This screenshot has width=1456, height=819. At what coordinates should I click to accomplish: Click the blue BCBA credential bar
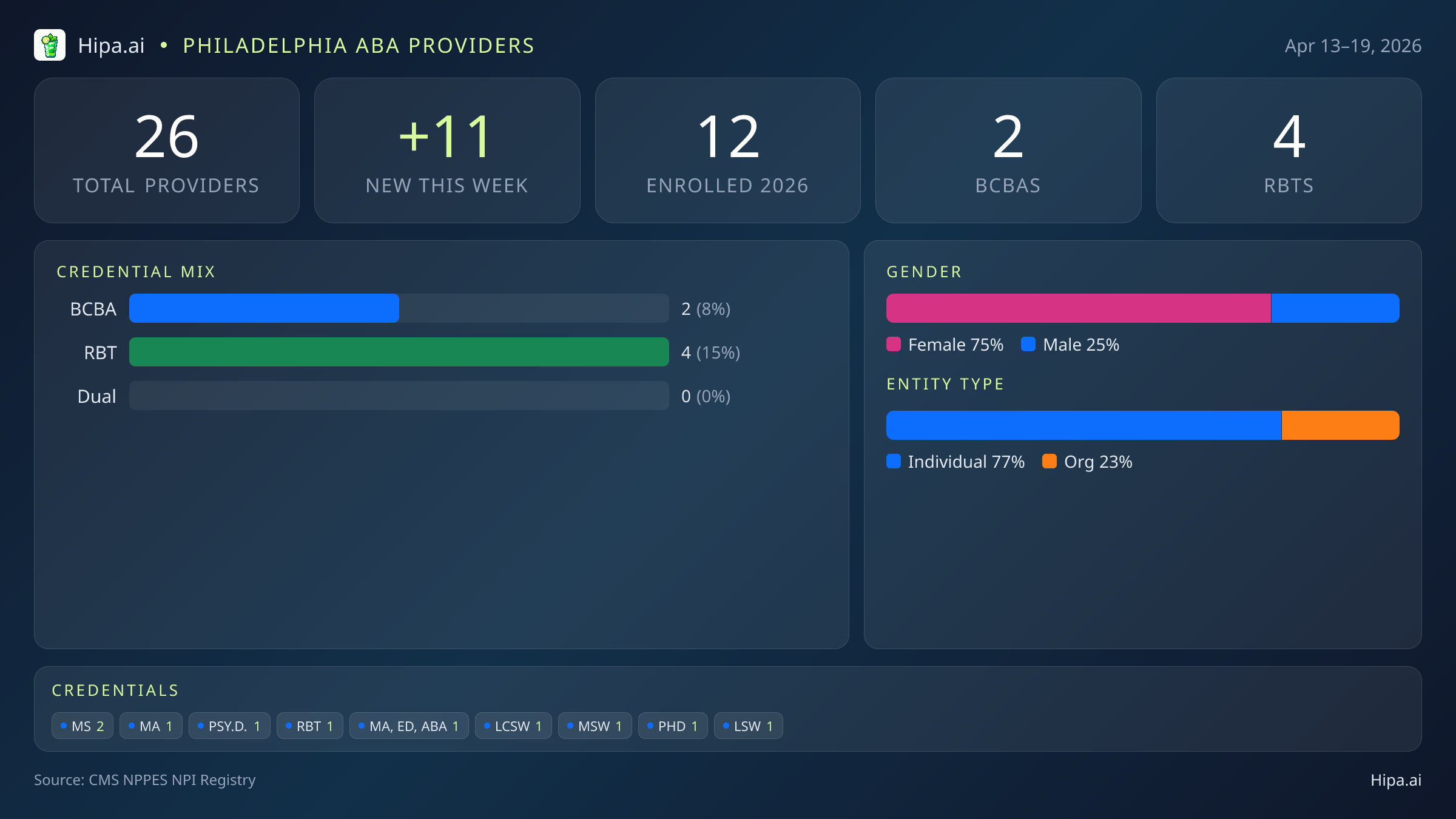pos(264,308)
